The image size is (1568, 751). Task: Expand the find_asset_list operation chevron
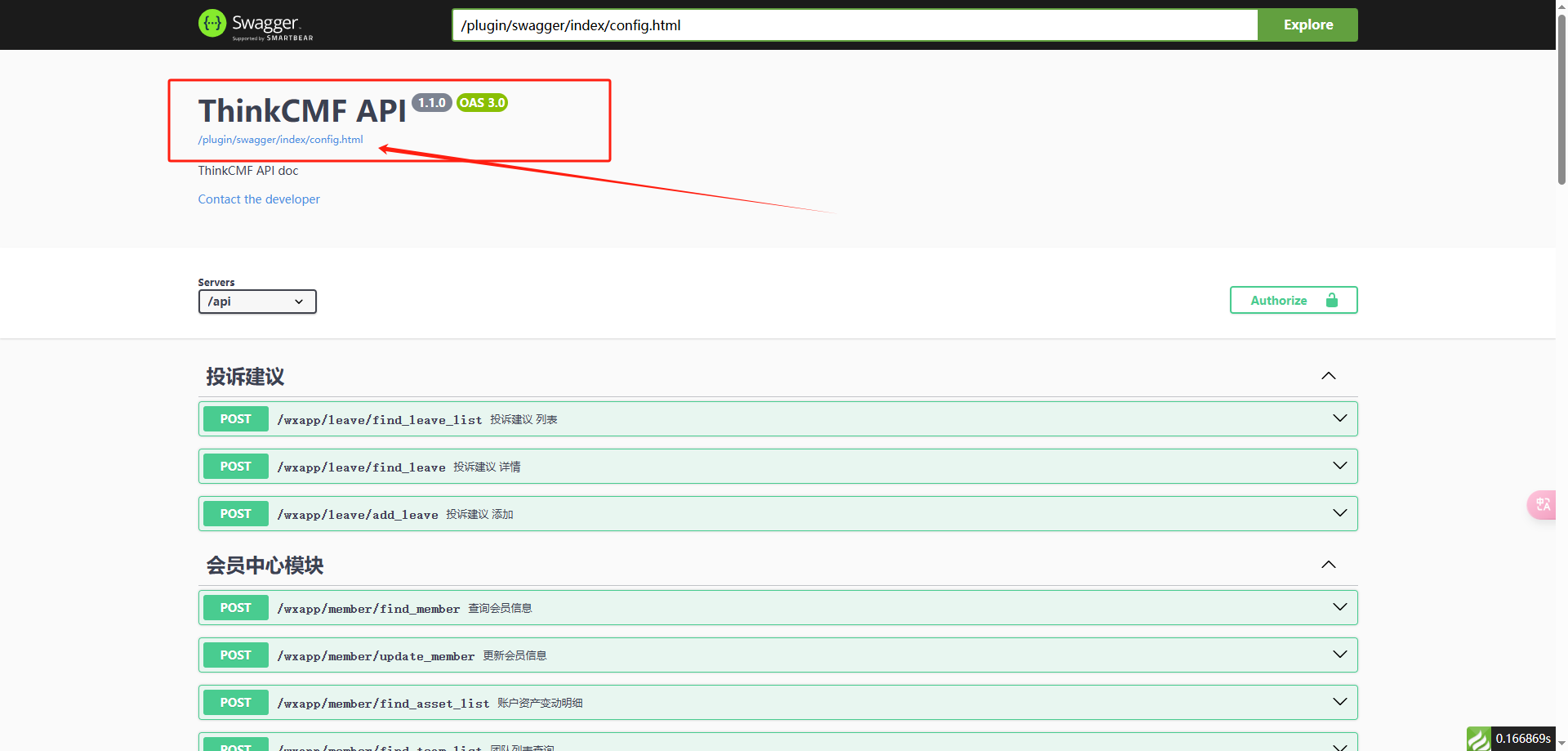[x=1340, y=702]
